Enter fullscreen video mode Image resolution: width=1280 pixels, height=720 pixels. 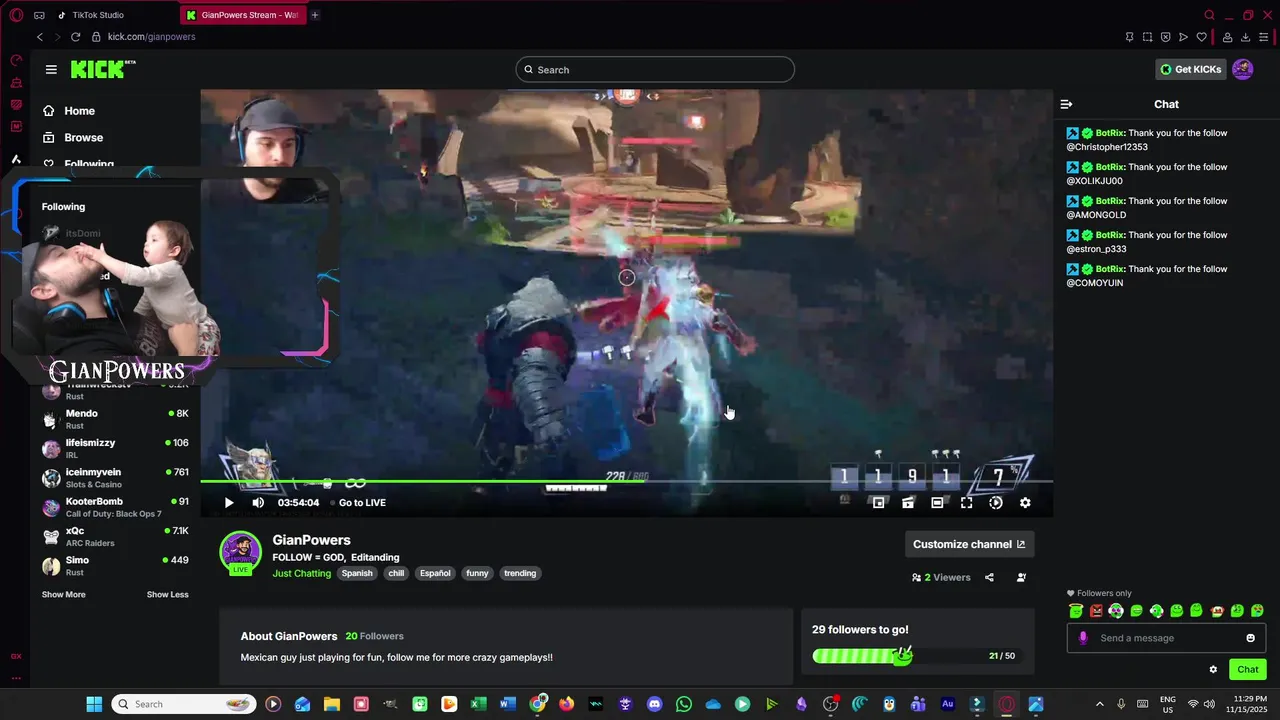click(966, 503)
